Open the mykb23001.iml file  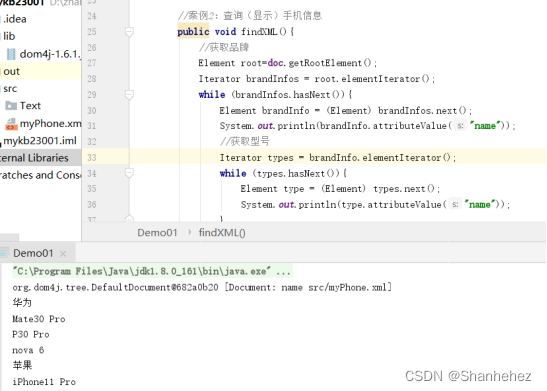tap(40, 141)
